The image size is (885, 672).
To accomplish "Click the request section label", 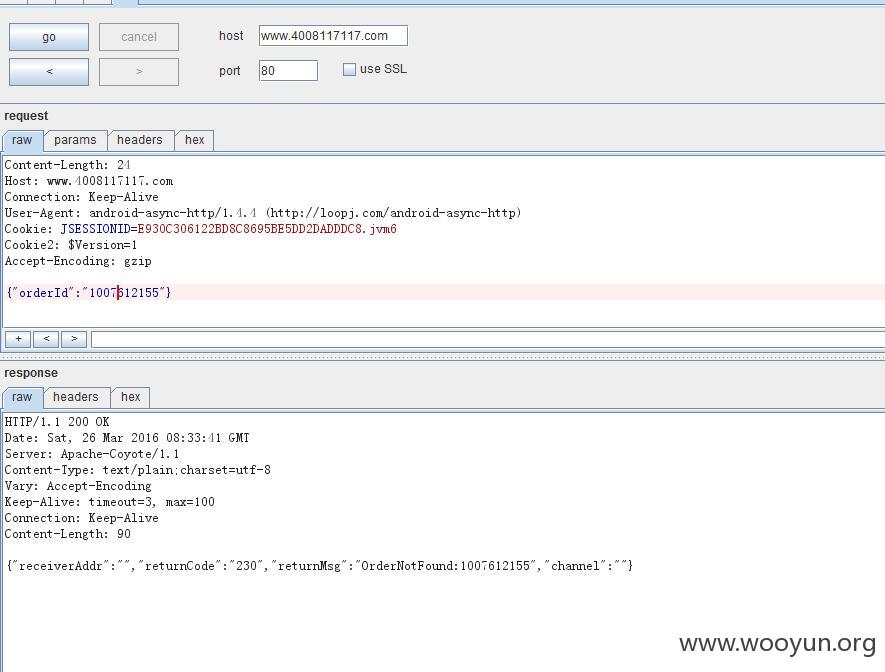I will (x=26, y=116).
